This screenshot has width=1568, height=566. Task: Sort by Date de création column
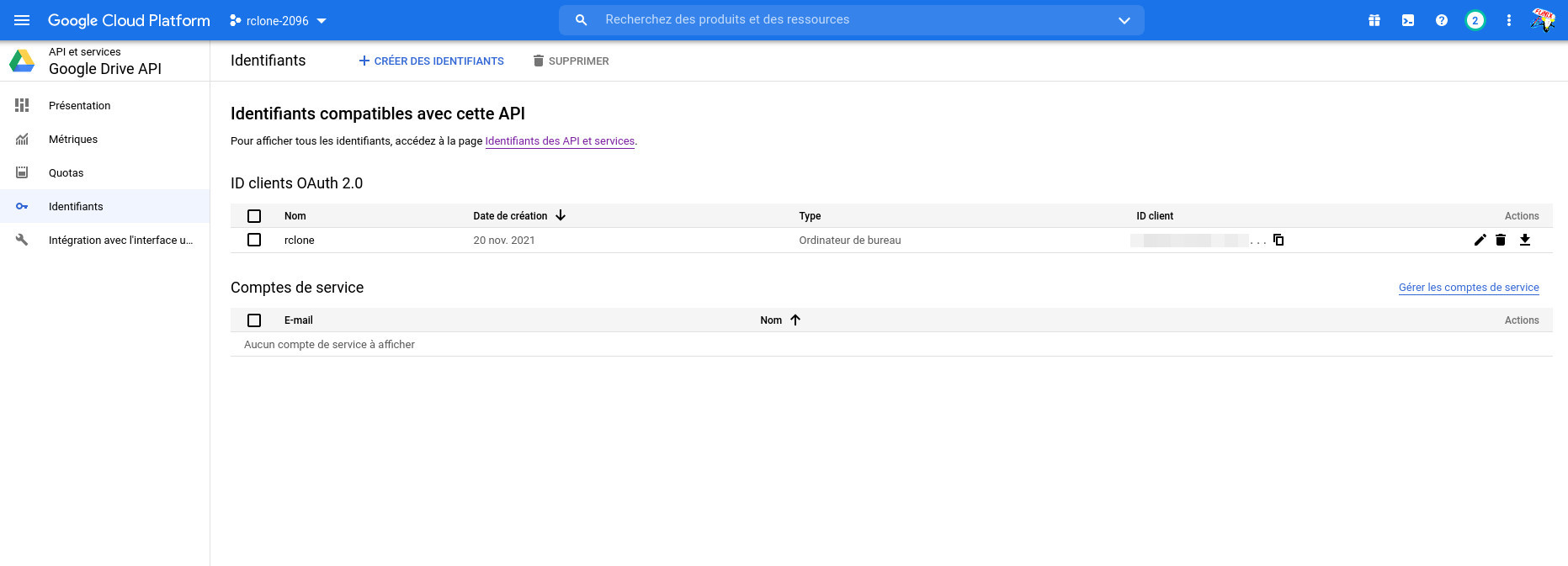click(510, 216)
